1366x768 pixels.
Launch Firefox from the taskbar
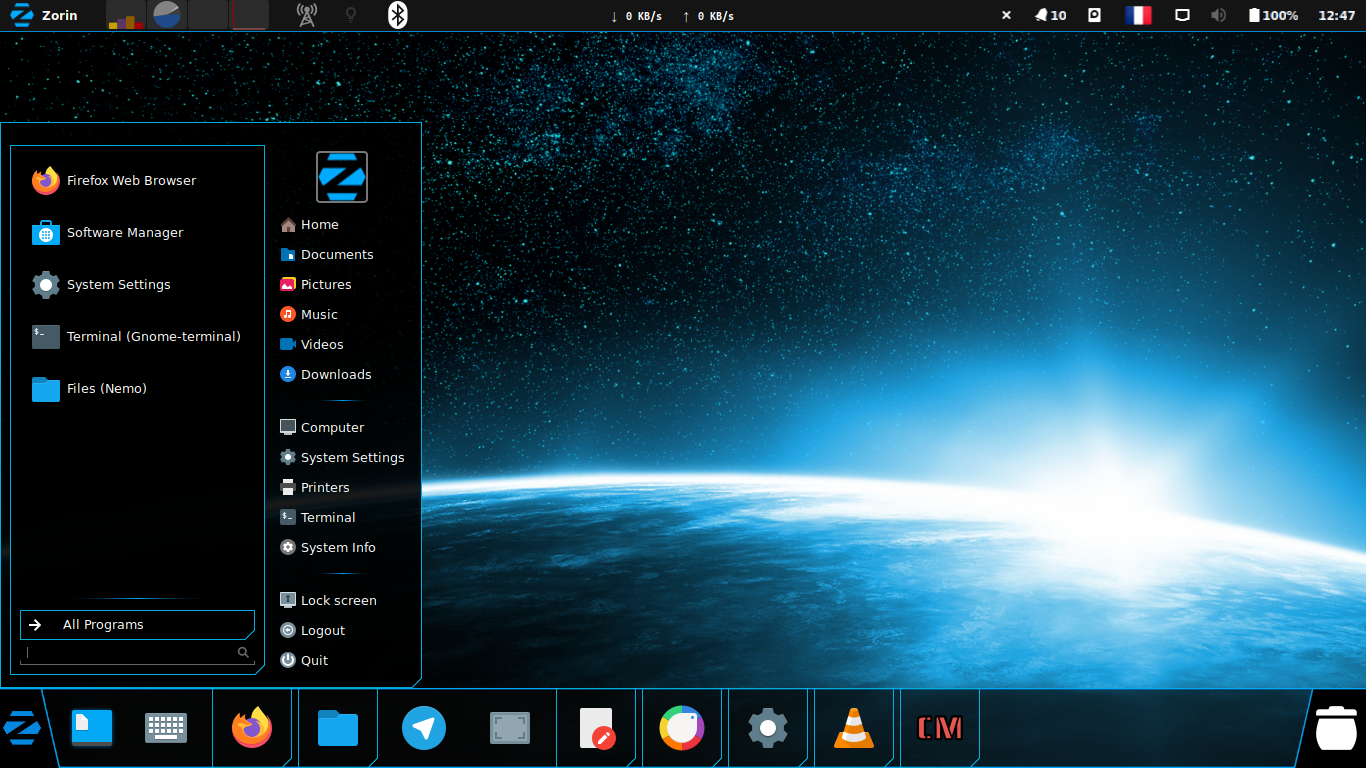(x=252, y=728)
